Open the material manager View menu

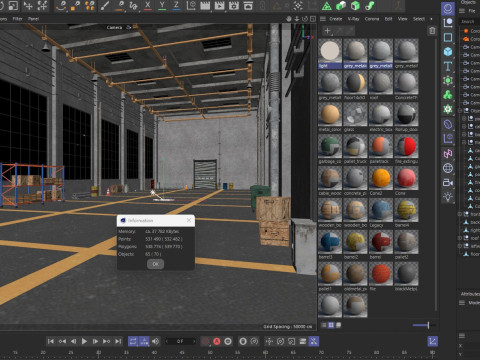[402, 19]
